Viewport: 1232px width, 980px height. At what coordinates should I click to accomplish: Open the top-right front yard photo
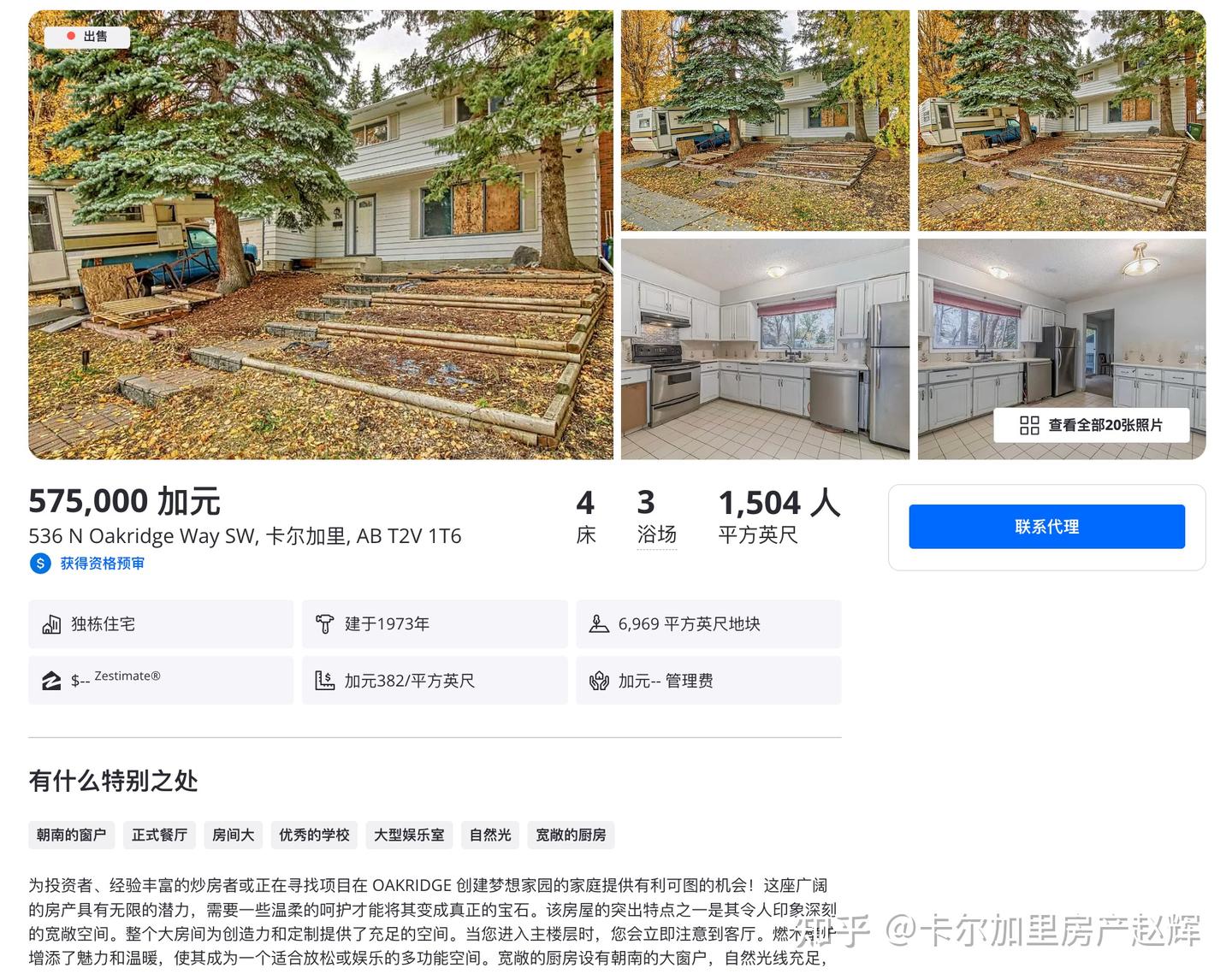point(1062,121)
